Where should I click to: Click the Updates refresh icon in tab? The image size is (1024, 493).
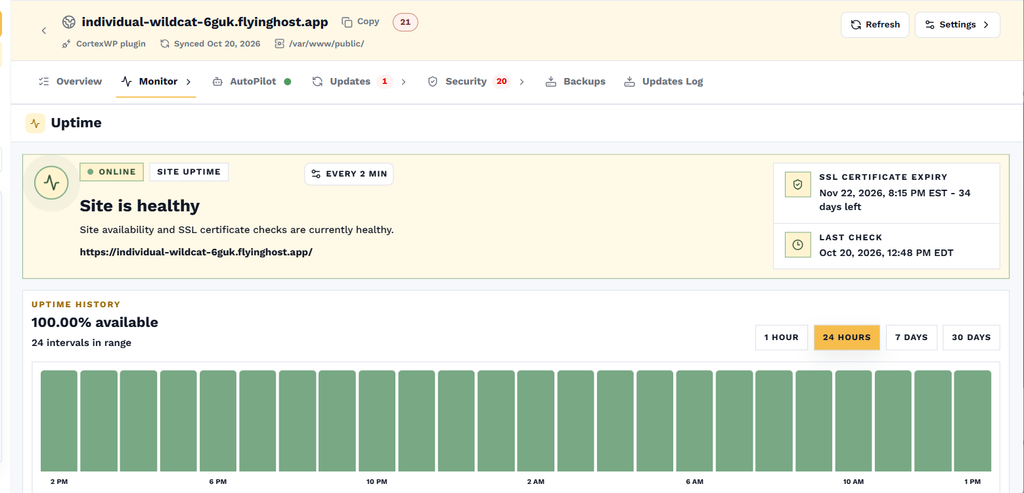tap(317, 82)
